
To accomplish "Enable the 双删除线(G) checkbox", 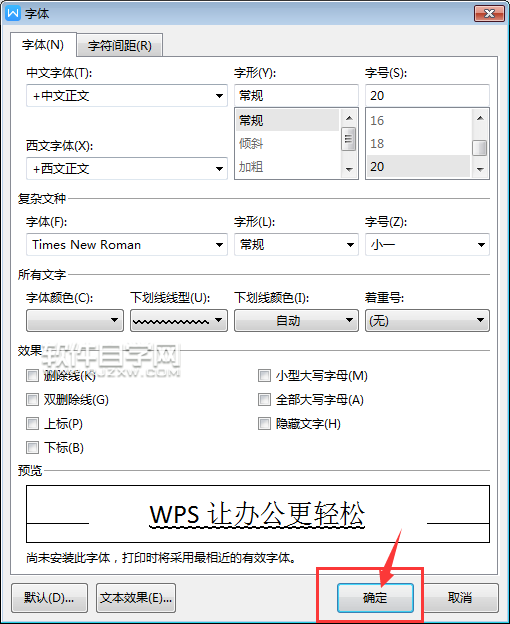I will click(x=32, y=399).
